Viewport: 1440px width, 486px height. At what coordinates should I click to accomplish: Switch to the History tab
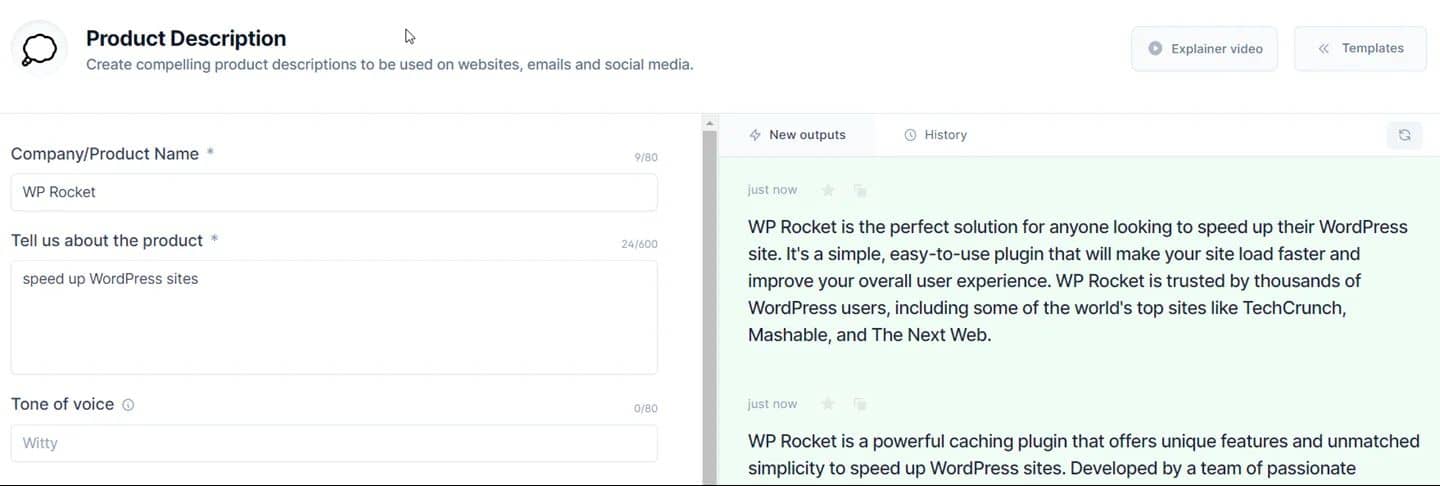pos(935,135)
